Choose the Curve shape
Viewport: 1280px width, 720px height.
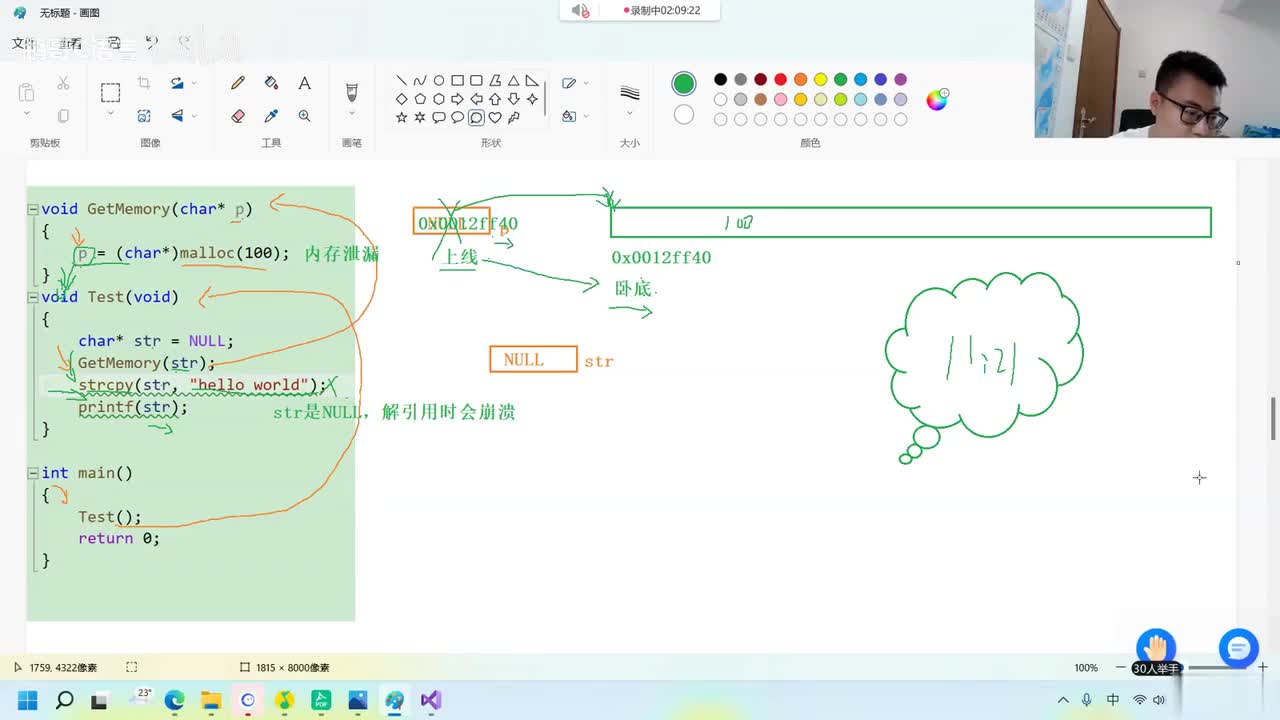[x=420, y=81]
